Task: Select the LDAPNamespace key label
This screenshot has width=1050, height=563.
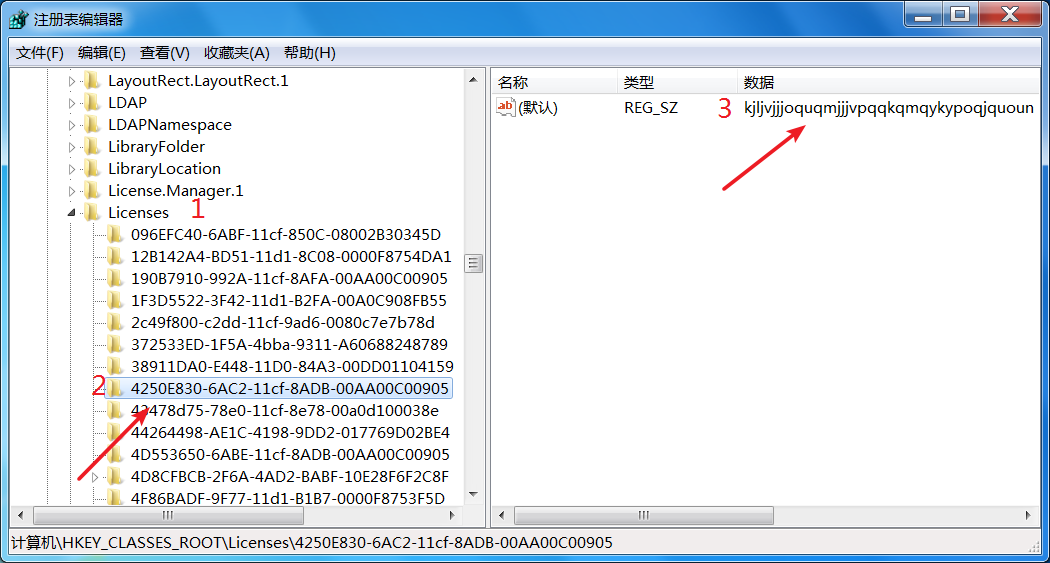Action: pos(169,125)
